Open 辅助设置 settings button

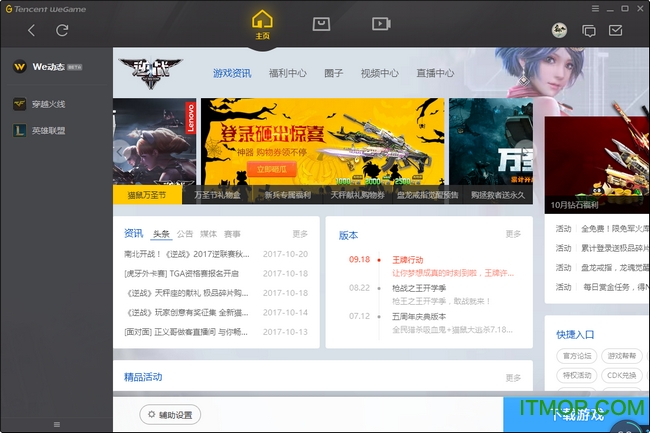click(x=170, y=415)
